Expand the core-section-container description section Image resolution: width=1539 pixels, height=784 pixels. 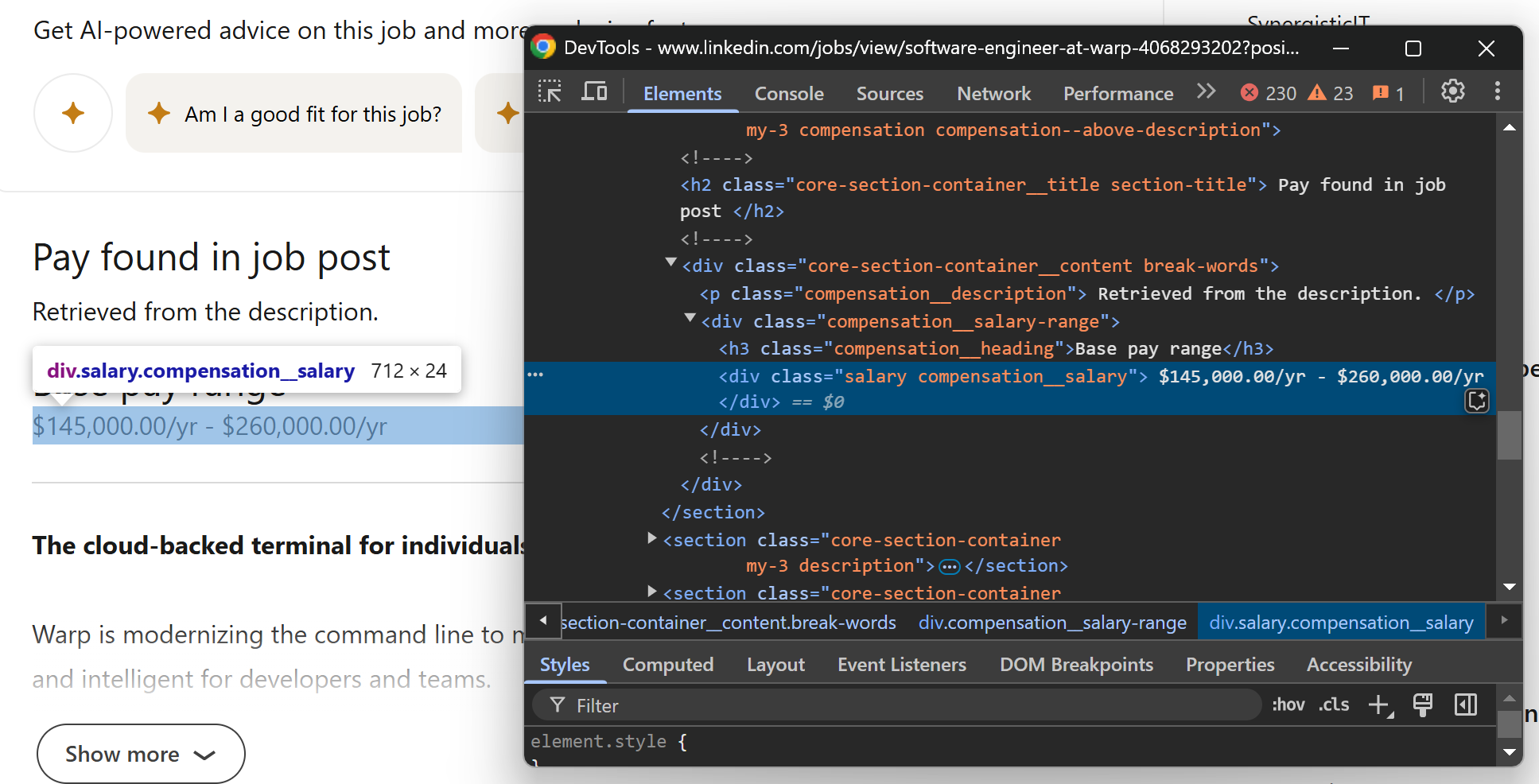(x=651, y=540)
